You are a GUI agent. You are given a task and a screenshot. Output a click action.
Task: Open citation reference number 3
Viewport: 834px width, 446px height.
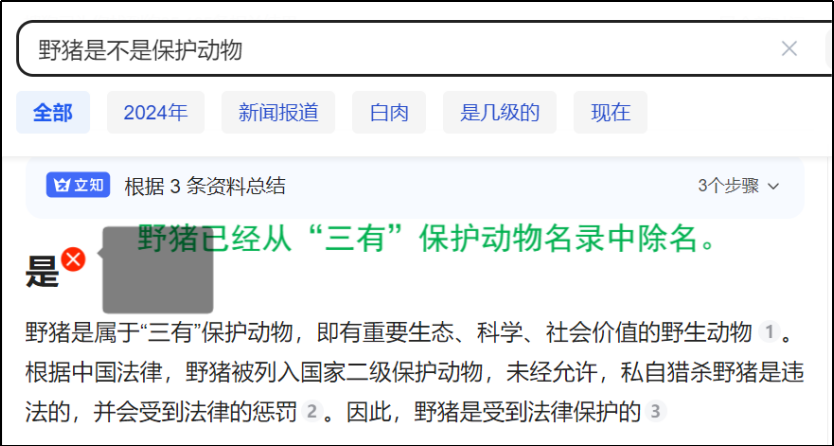point(655,411)
